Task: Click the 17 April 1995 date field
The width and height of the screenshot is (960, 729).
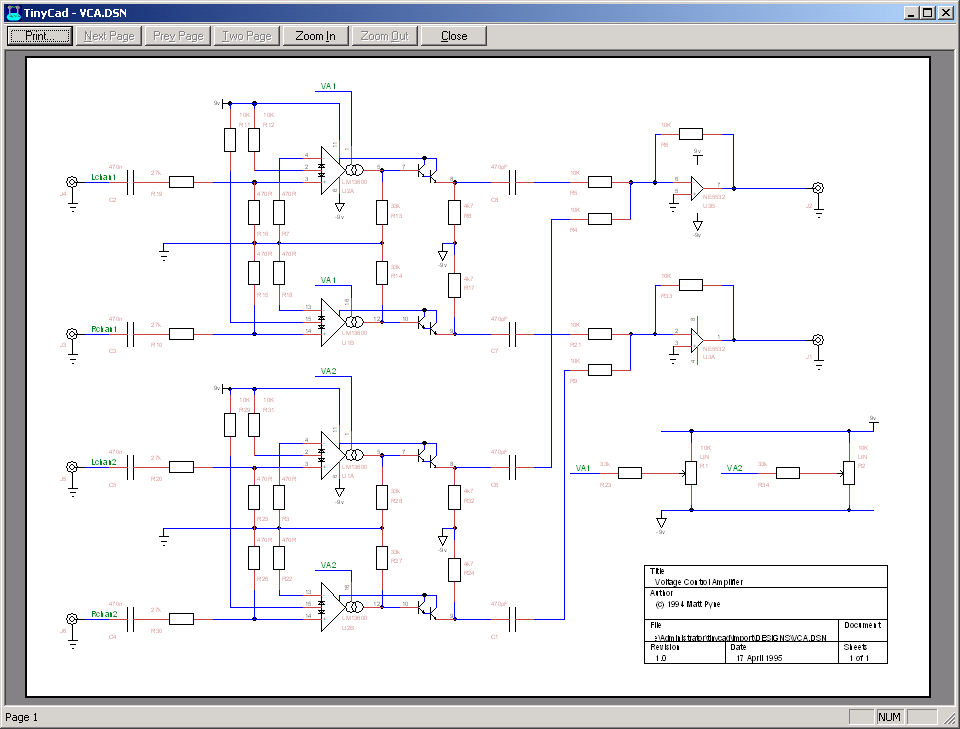Action: tap(759, 658)
